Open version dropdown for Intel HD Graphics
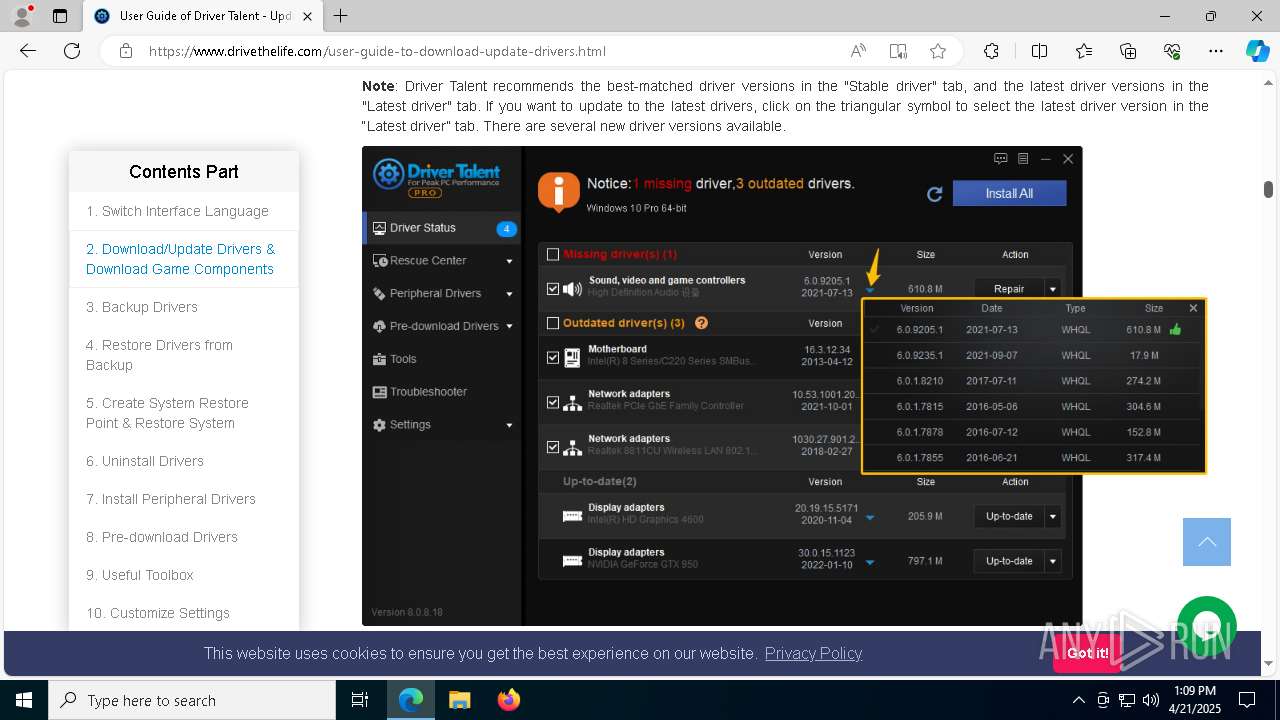The width and height of the screenshot is (1280, 720). click(x=869, y=518)
